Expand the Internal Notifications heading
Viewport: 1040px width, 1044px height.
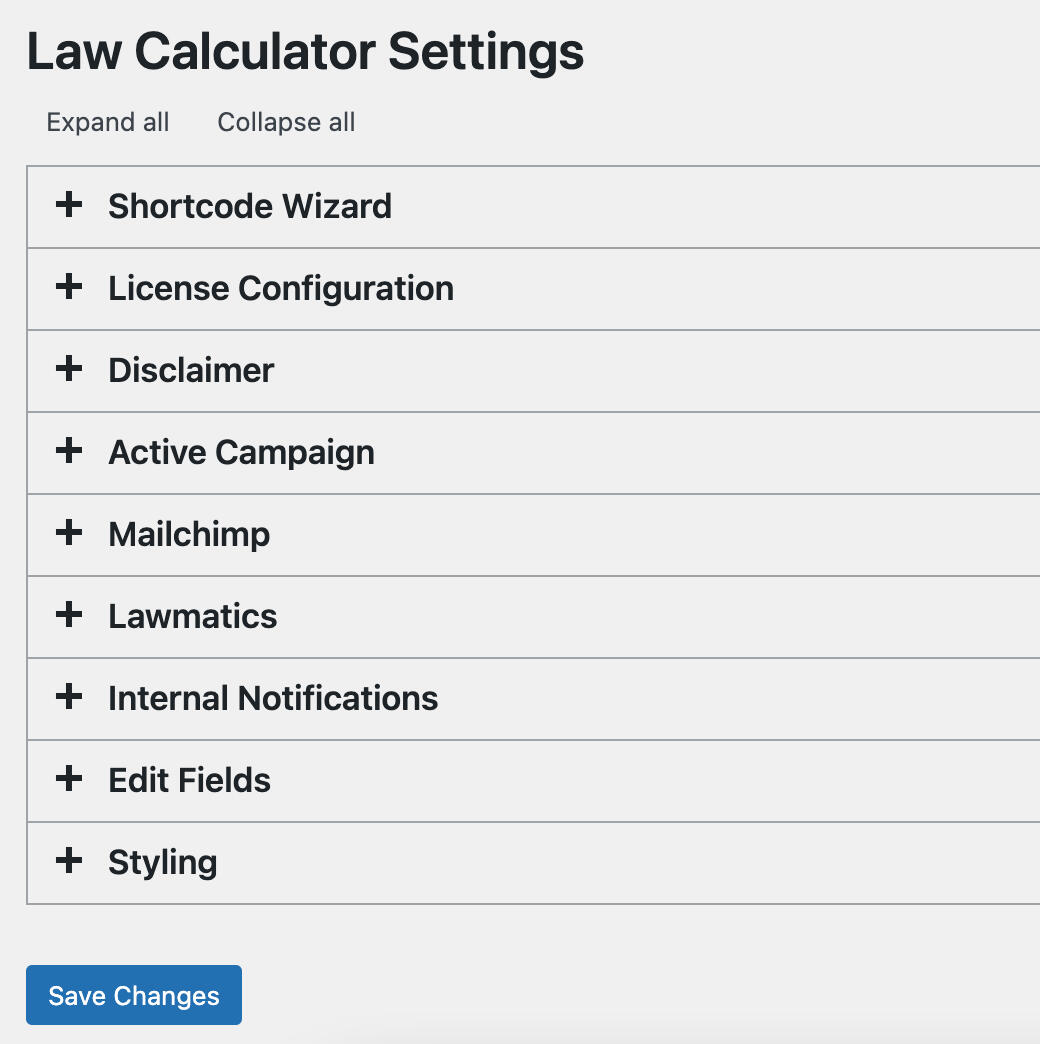(x=273, y=698)
